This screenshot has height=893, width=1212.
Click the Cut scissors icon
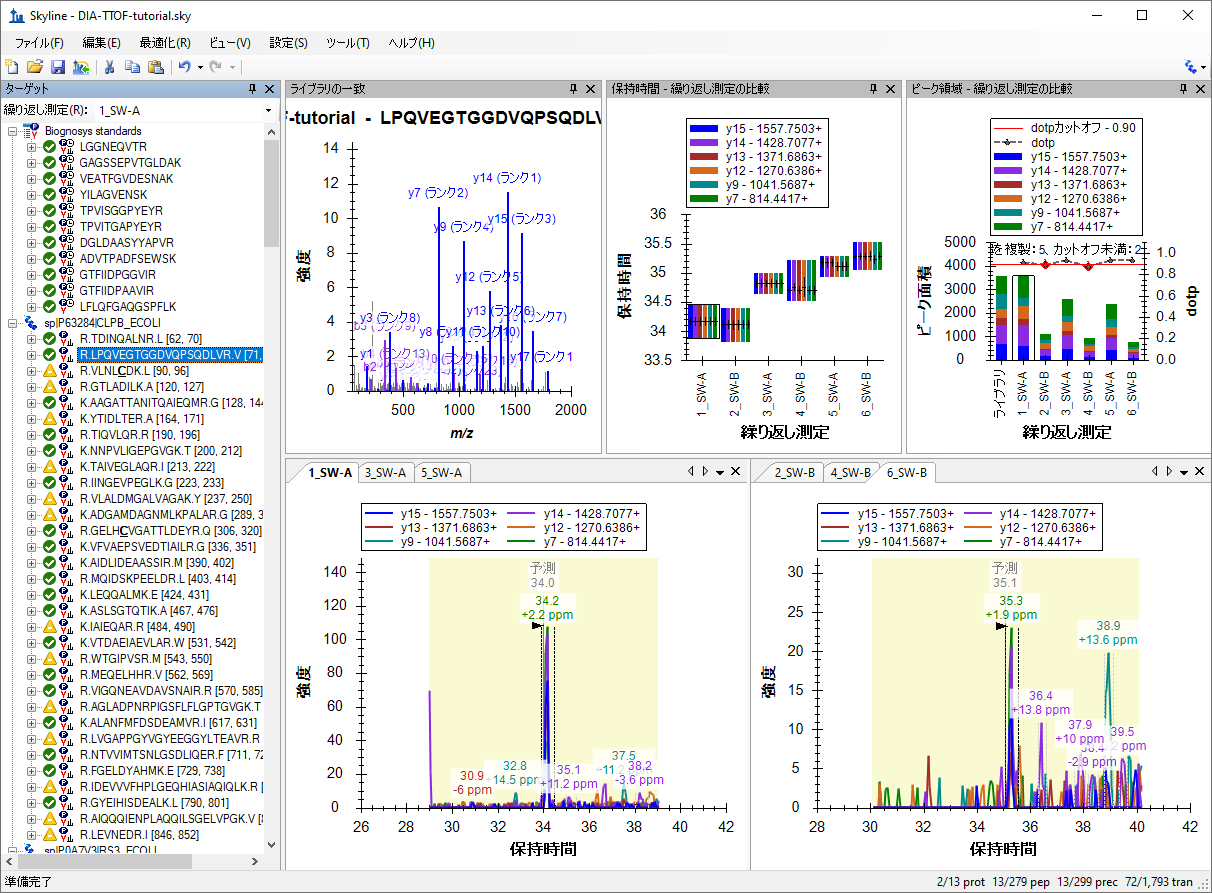click(110, 67)
